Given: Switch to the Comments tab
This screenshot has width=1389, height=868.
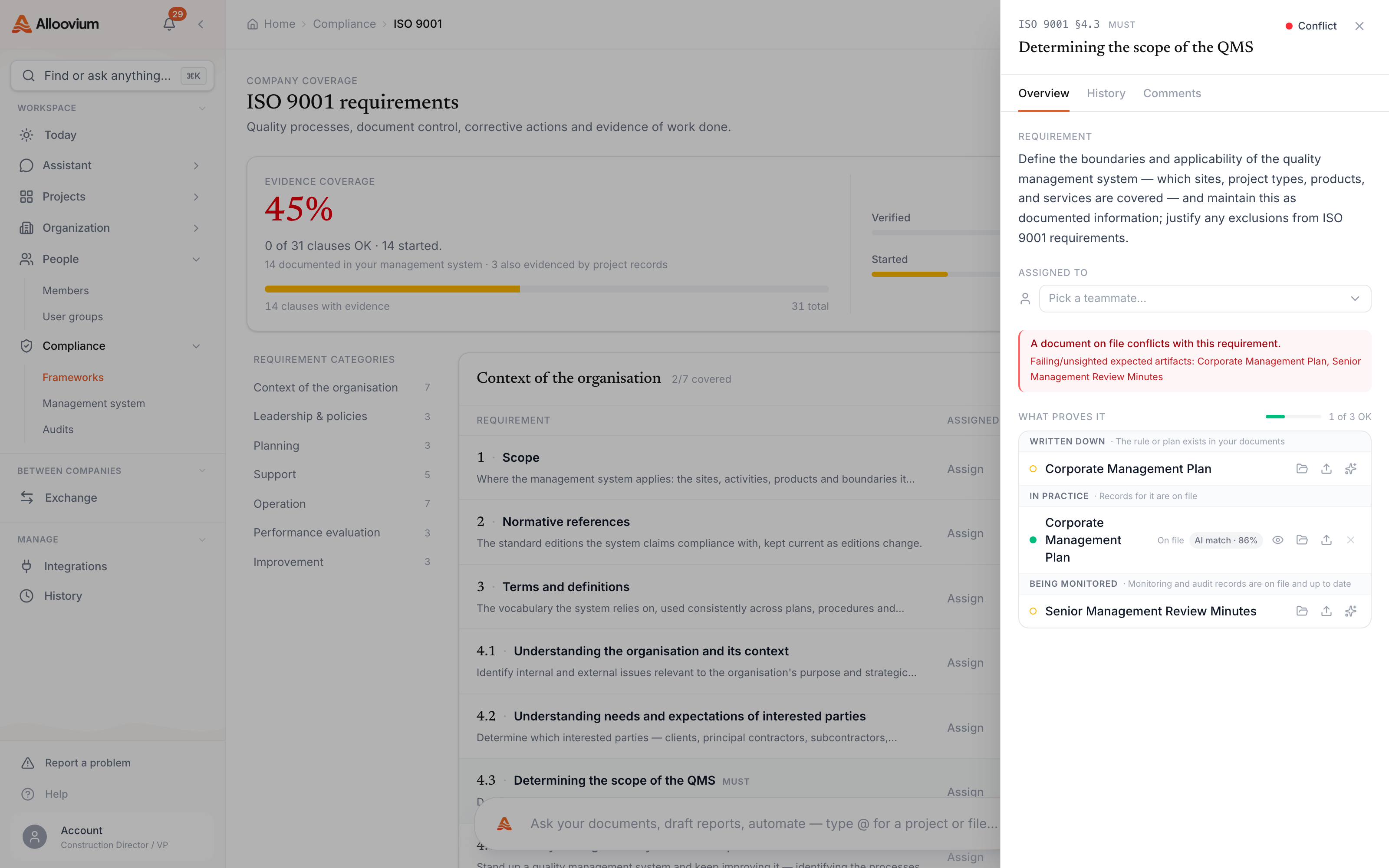Looking at the screenshot, I should coord(1172,93).
